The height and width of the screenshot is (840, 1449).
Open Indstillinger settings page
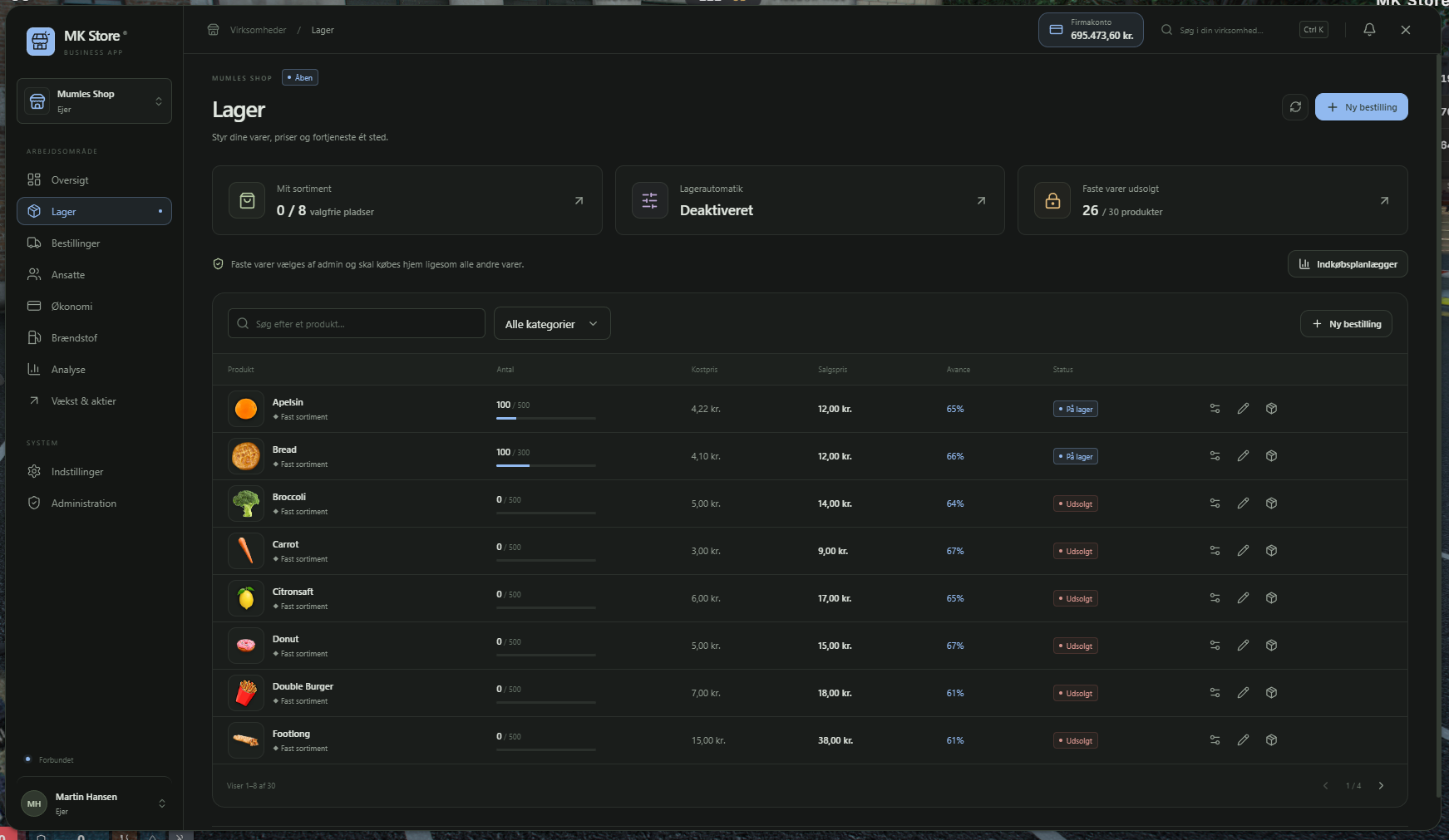[94, 472]
